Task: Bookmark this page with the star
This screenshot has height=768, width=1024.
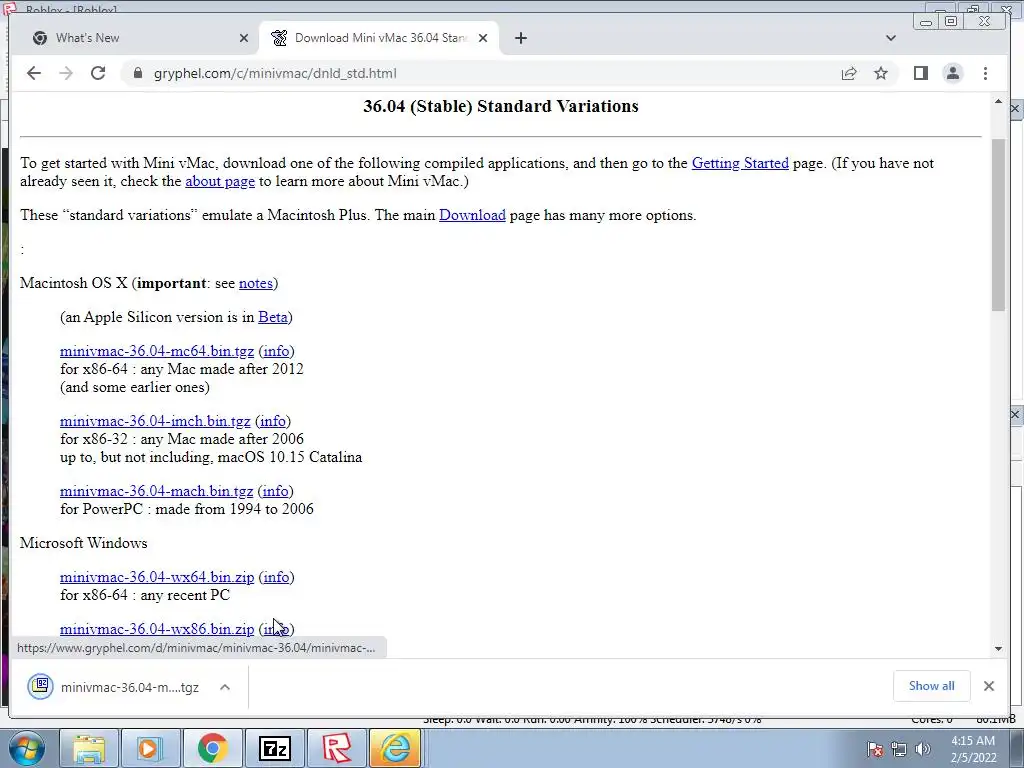Action: tap(881, 73)
